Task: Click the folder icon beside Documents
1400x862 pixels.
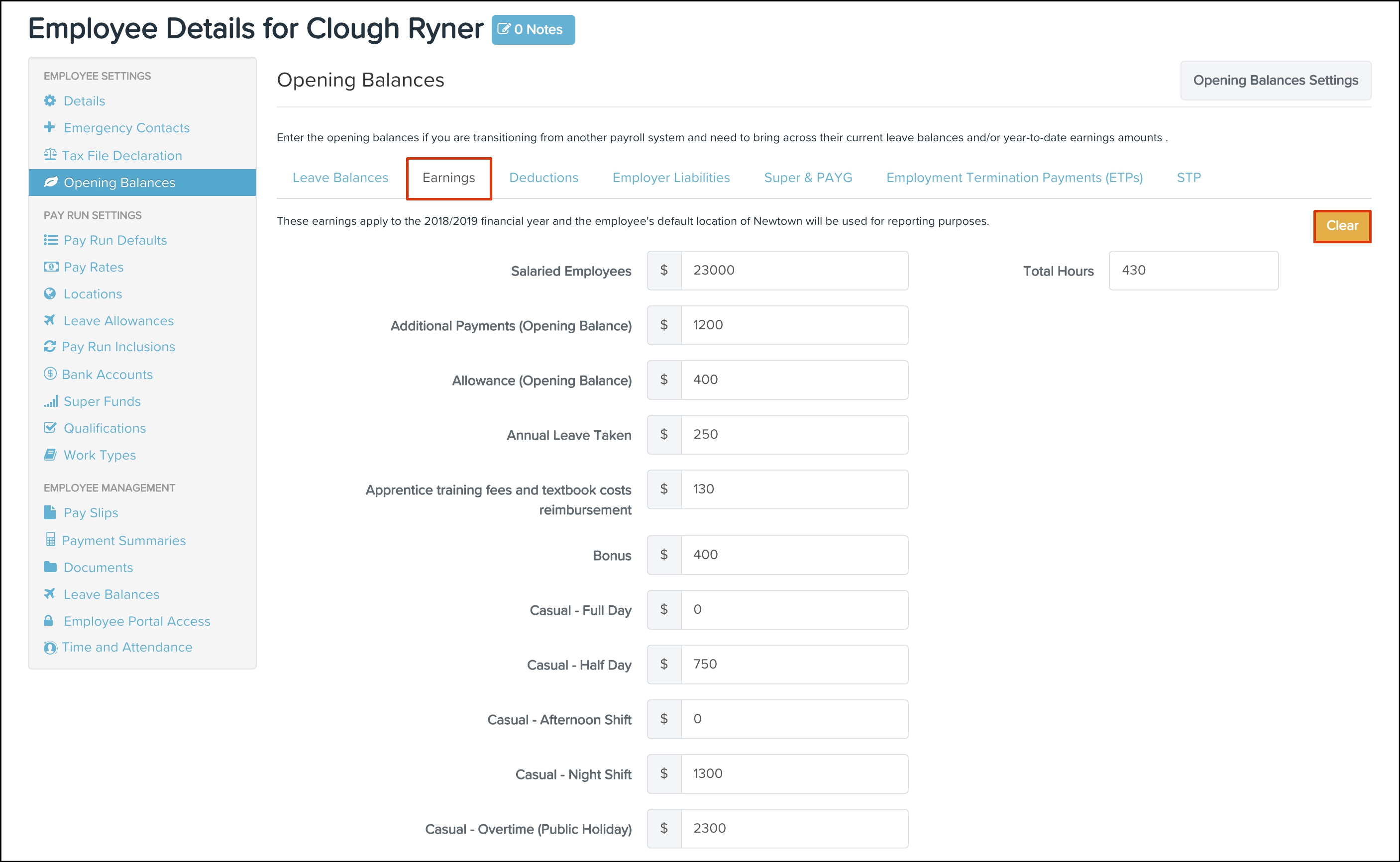Action: pyautogui.click(x=50, y=567)
